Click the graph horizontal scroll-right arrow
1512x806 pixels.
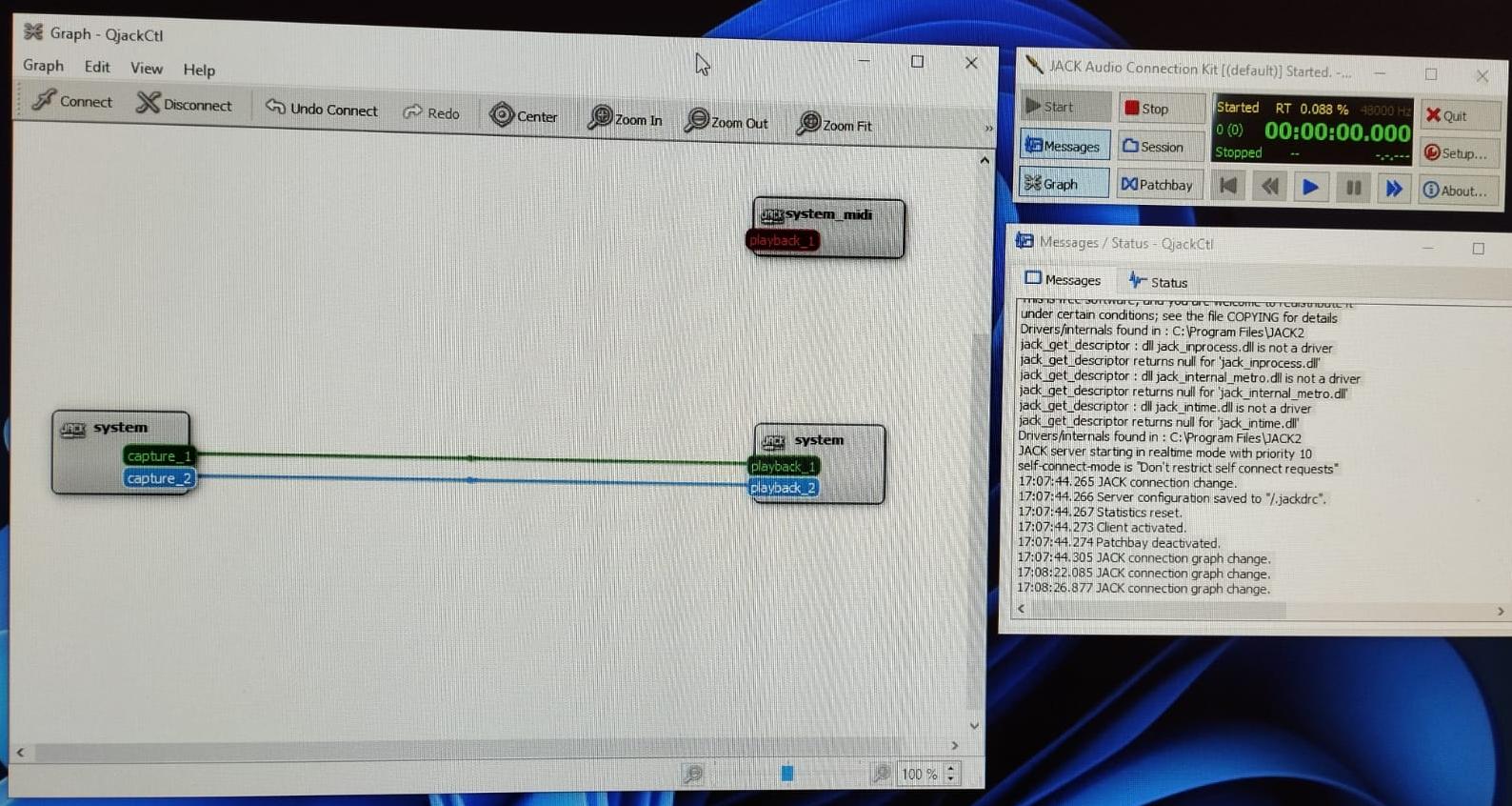pos(955,745)
